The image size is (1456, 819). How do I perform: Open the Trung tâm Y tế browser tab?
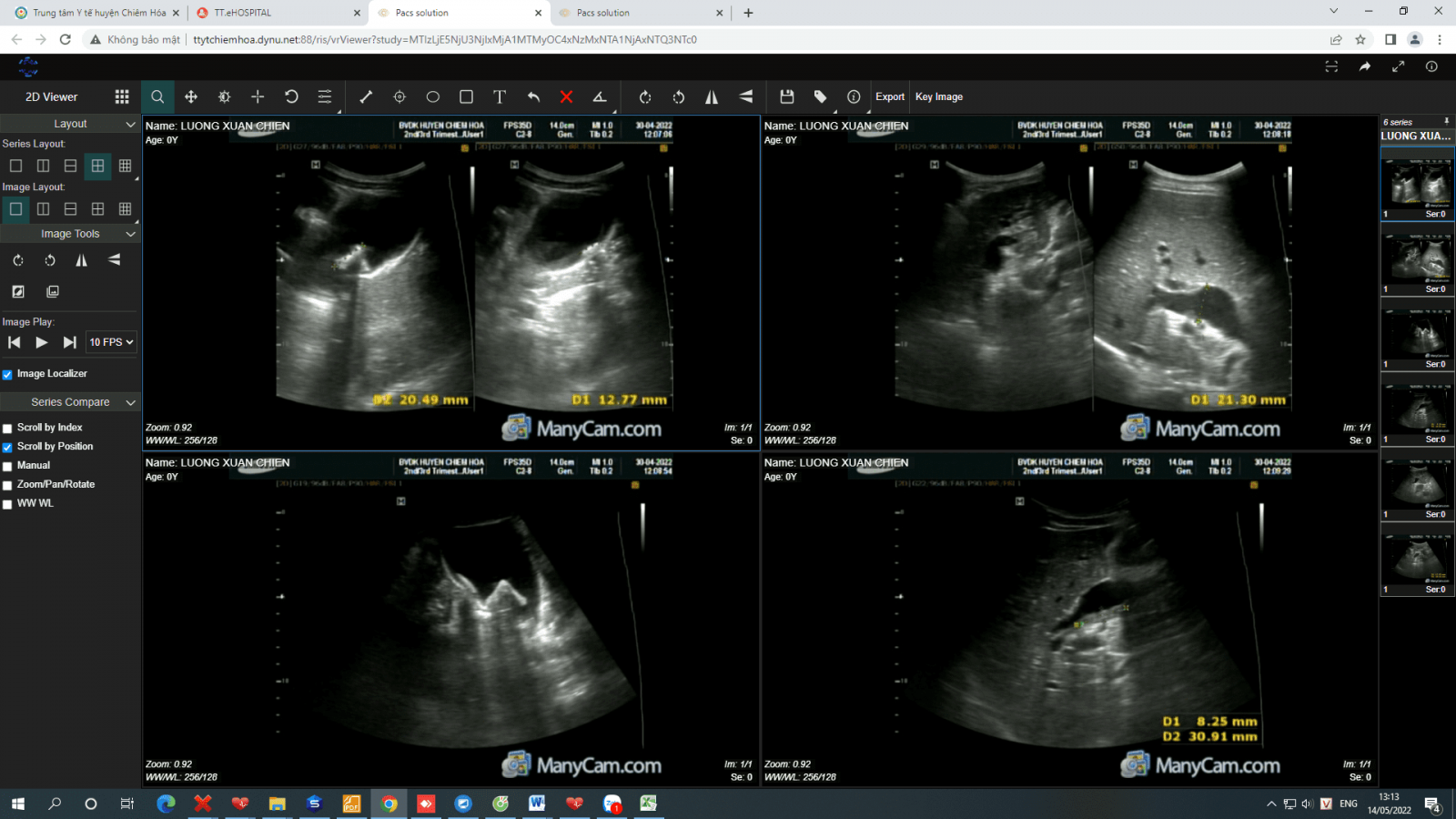pos(96,13)
